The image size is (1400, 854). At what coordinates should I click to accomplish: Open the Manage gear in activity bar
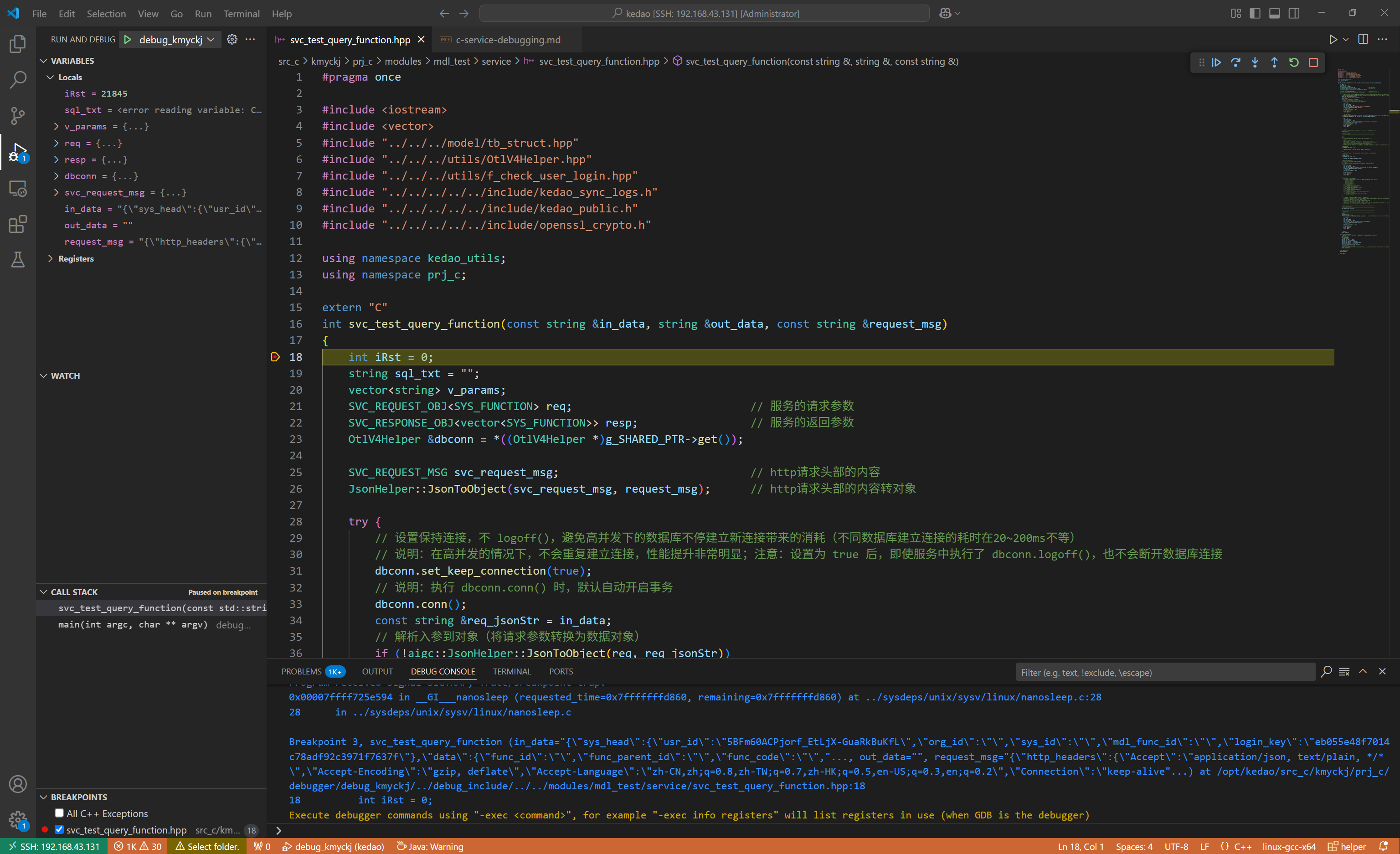18,820
